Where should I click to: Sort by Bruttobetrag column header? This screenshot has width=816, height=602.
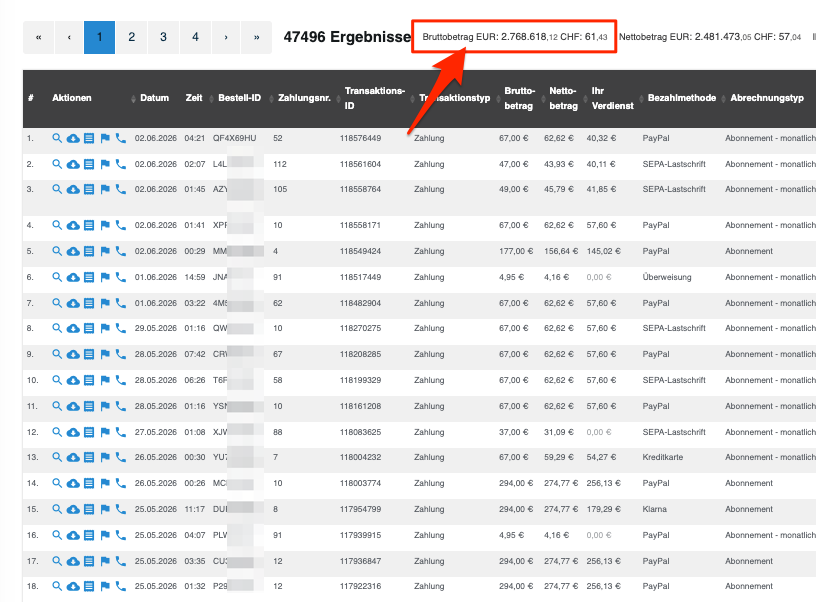(519, 98)
